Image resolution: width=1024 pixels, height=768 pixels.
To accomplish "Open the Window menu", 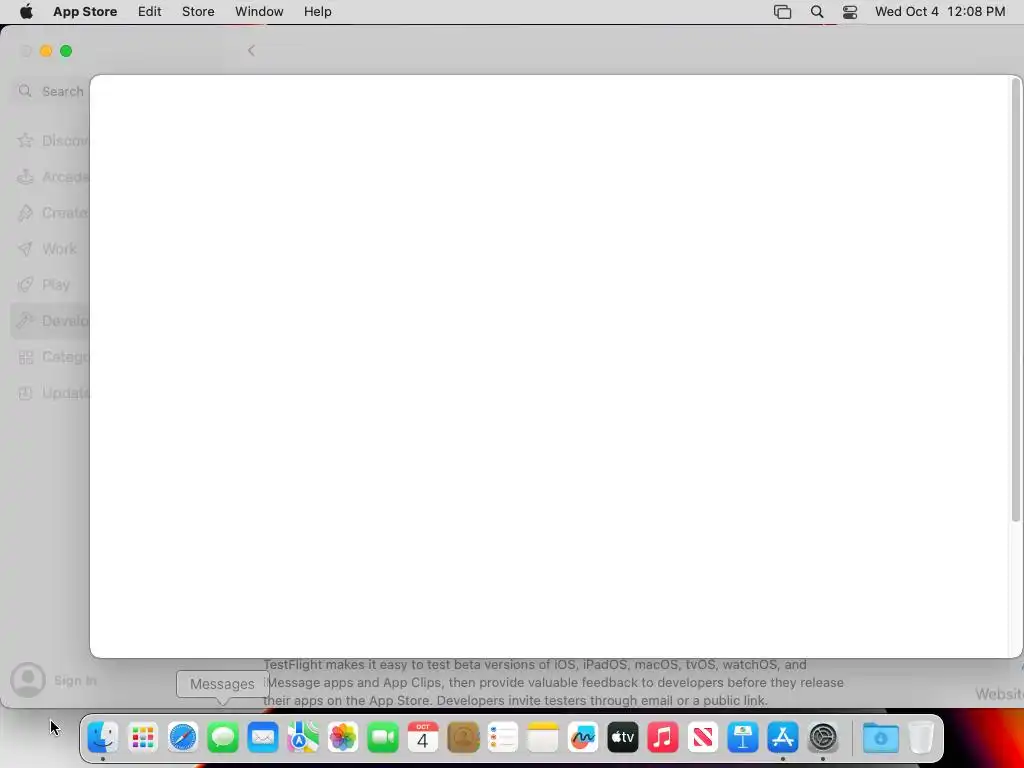I will (259, 12).
